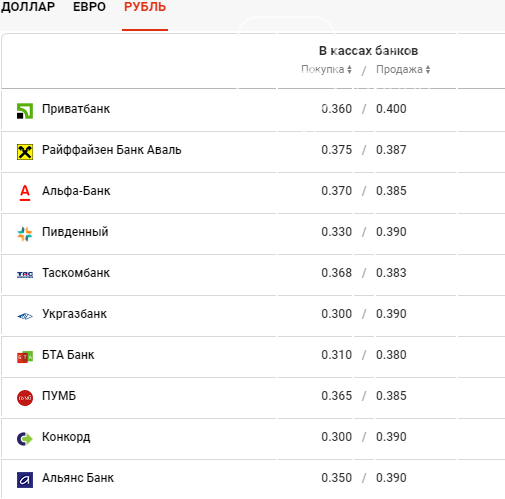
Task: Open the Альфа-Банк bank name link
Action: pyautogui.click(x=76, y=191)
